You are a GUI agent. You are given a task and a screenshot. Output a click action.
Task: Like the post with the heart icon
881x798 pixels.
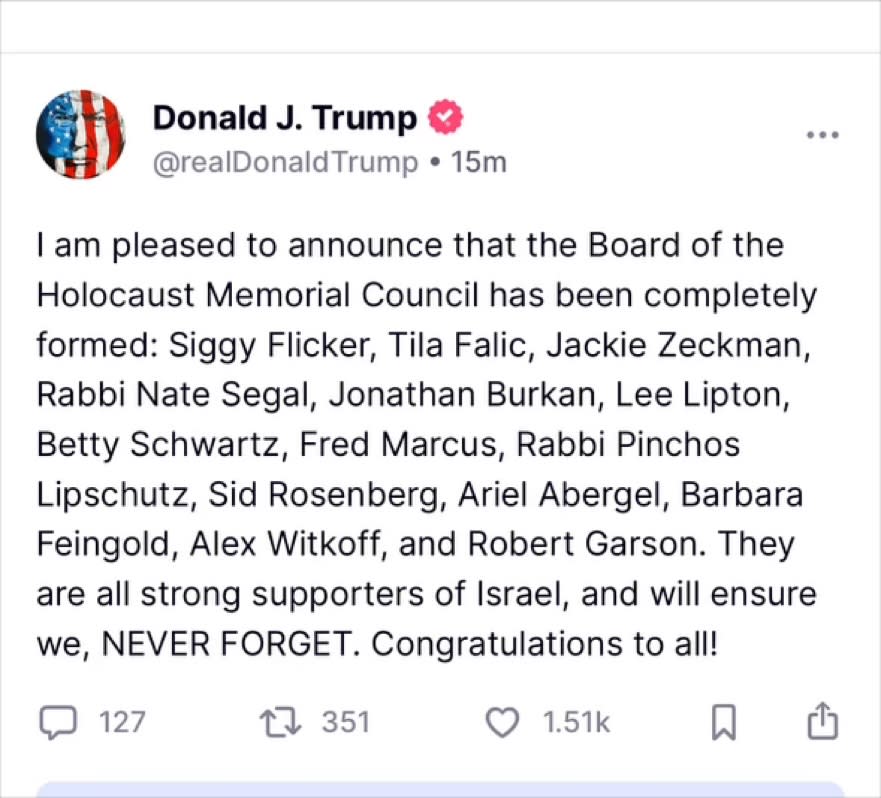coord(501,721)
